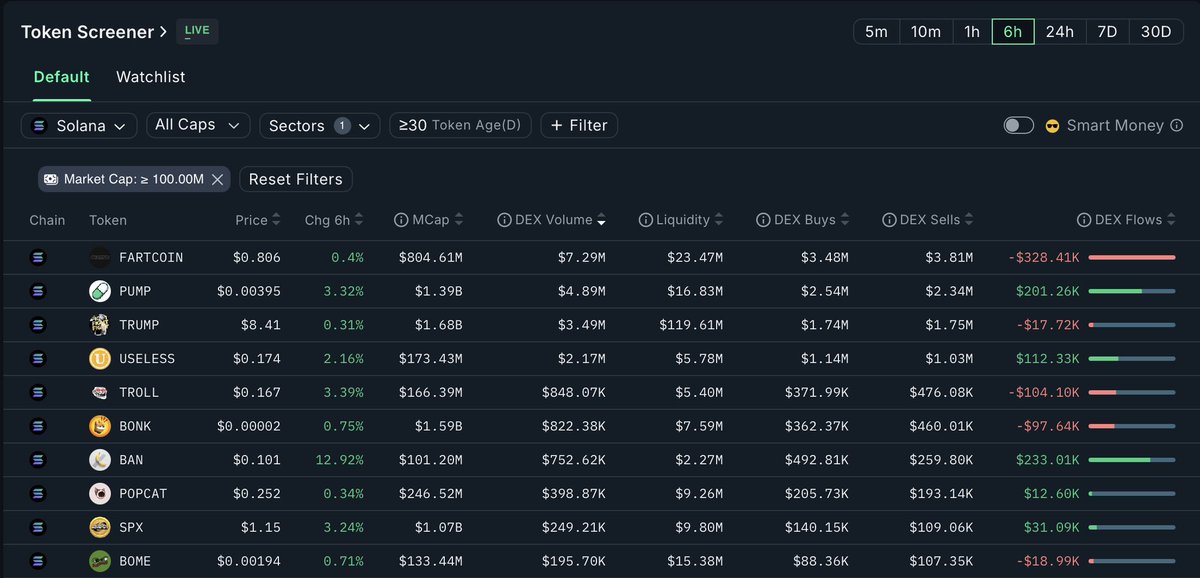The image size is (1200, 578).
Task: Click the USELESS coin logo
Action: click(99, 358)
